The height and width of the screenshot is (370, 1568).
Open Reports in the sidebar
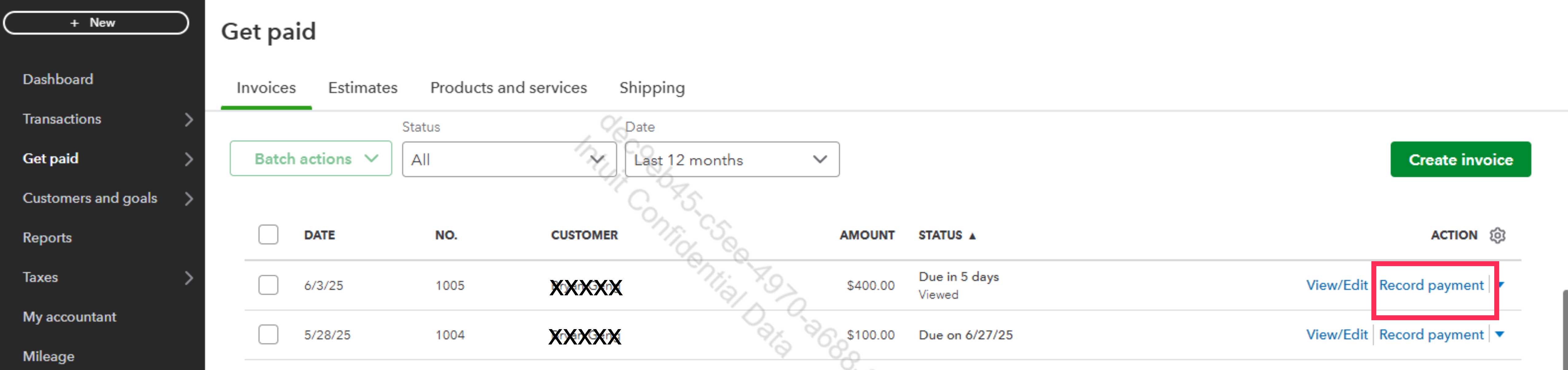[48, 238]
